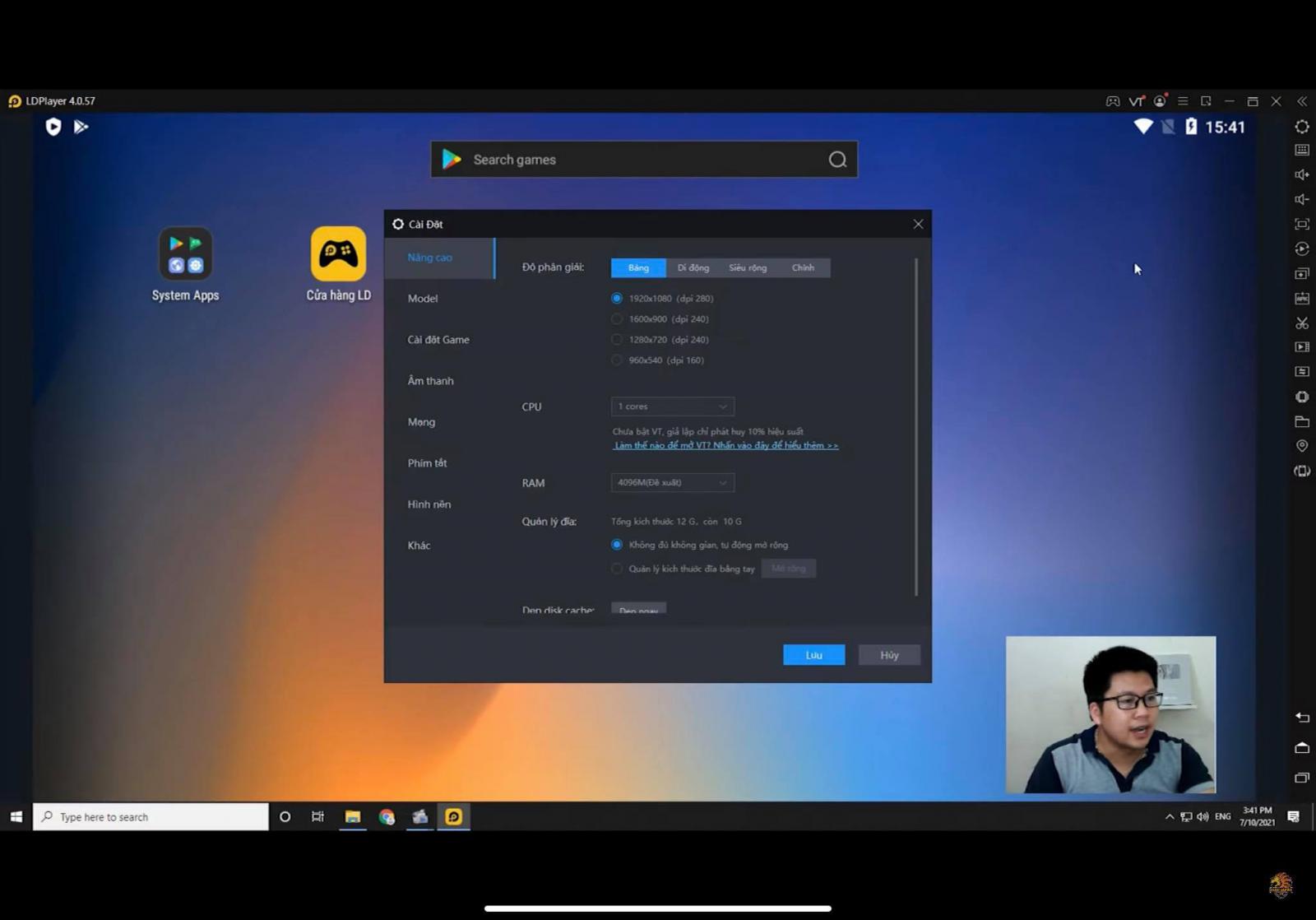Select 'Quản lý kích thước đĩa bằng tay' option
The image size is (1316, 920).
click(617, 569)
